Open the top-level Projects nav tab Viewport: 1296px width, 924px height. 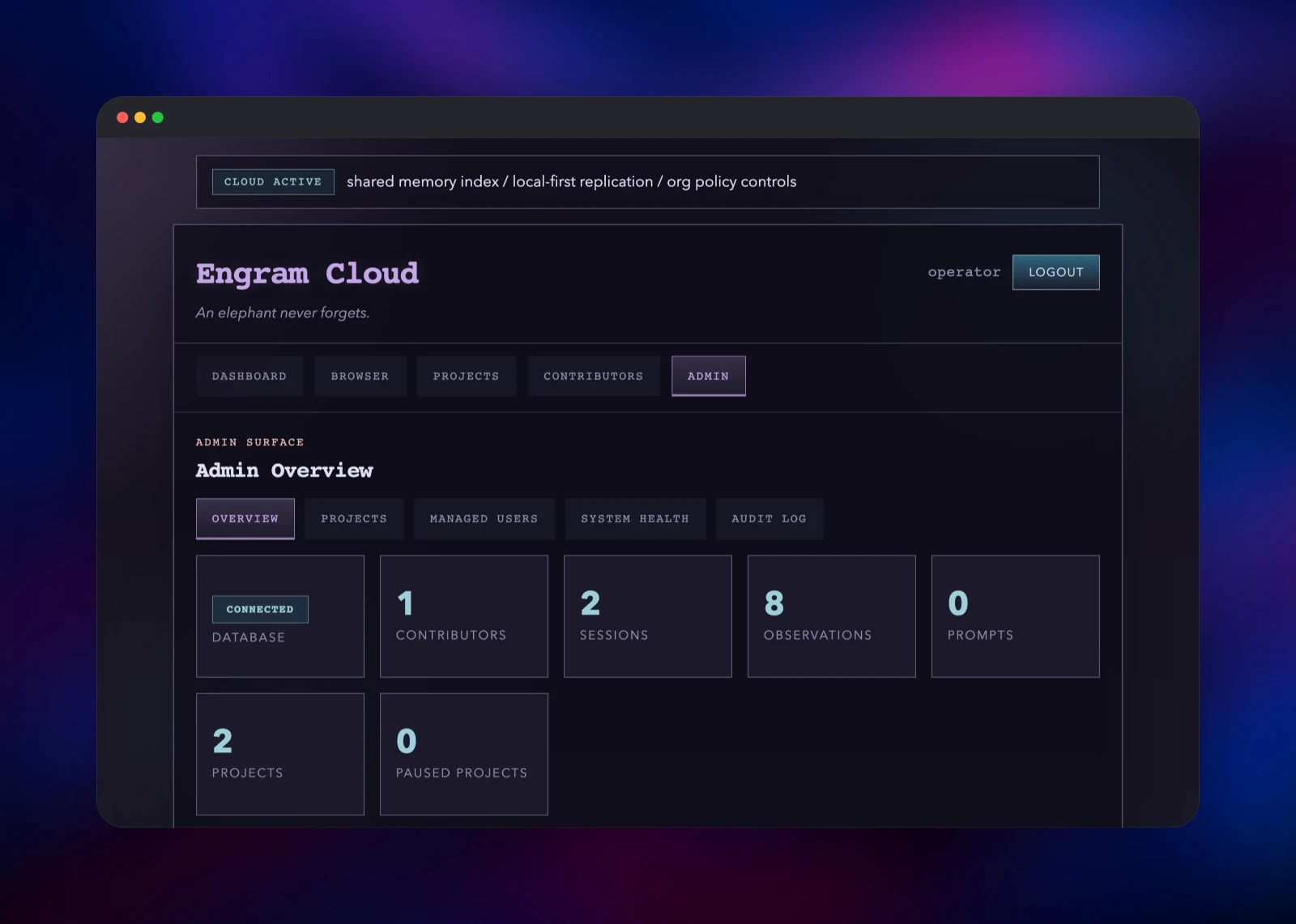(x=467, y=376)
